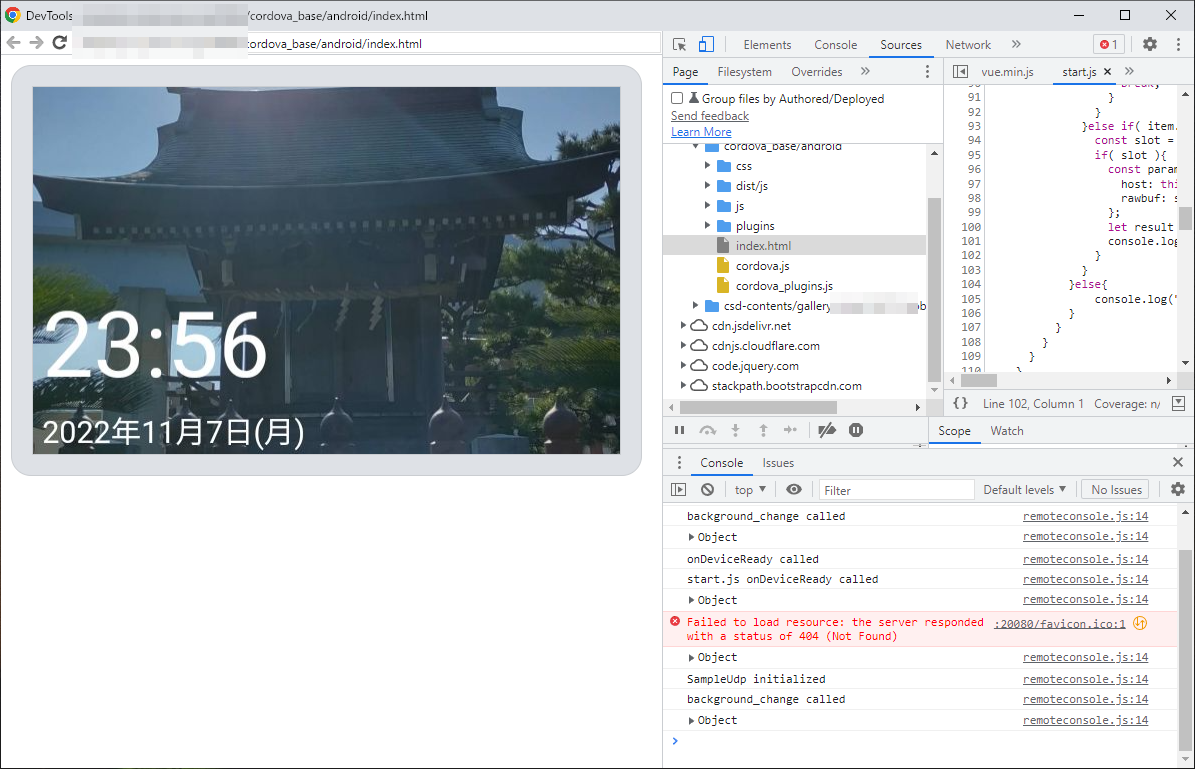Open the top JavaScript context dropdown
The image size is (1195, 769).
point(750,489)
